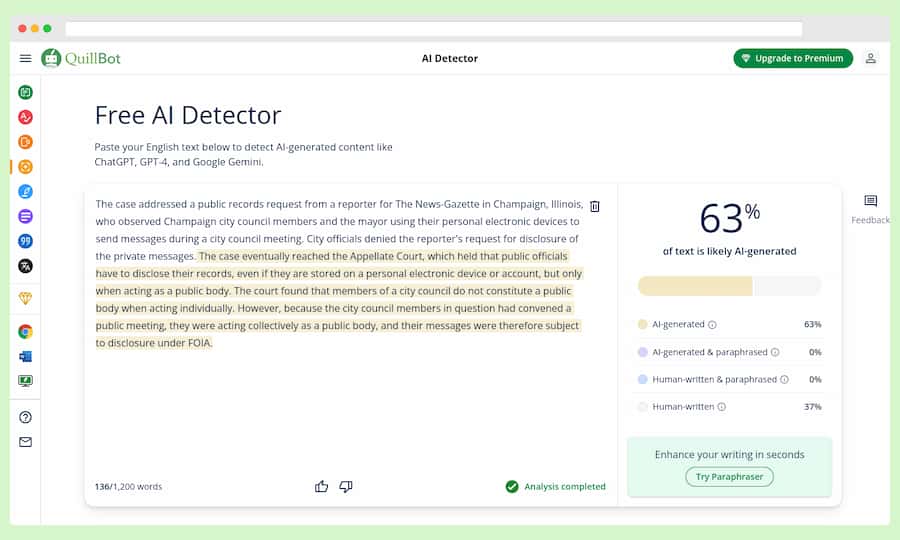Viewport: 900px width, 540px height.
Task: Click the 'Free AI Detector' heading
Action: click(188, 115)
